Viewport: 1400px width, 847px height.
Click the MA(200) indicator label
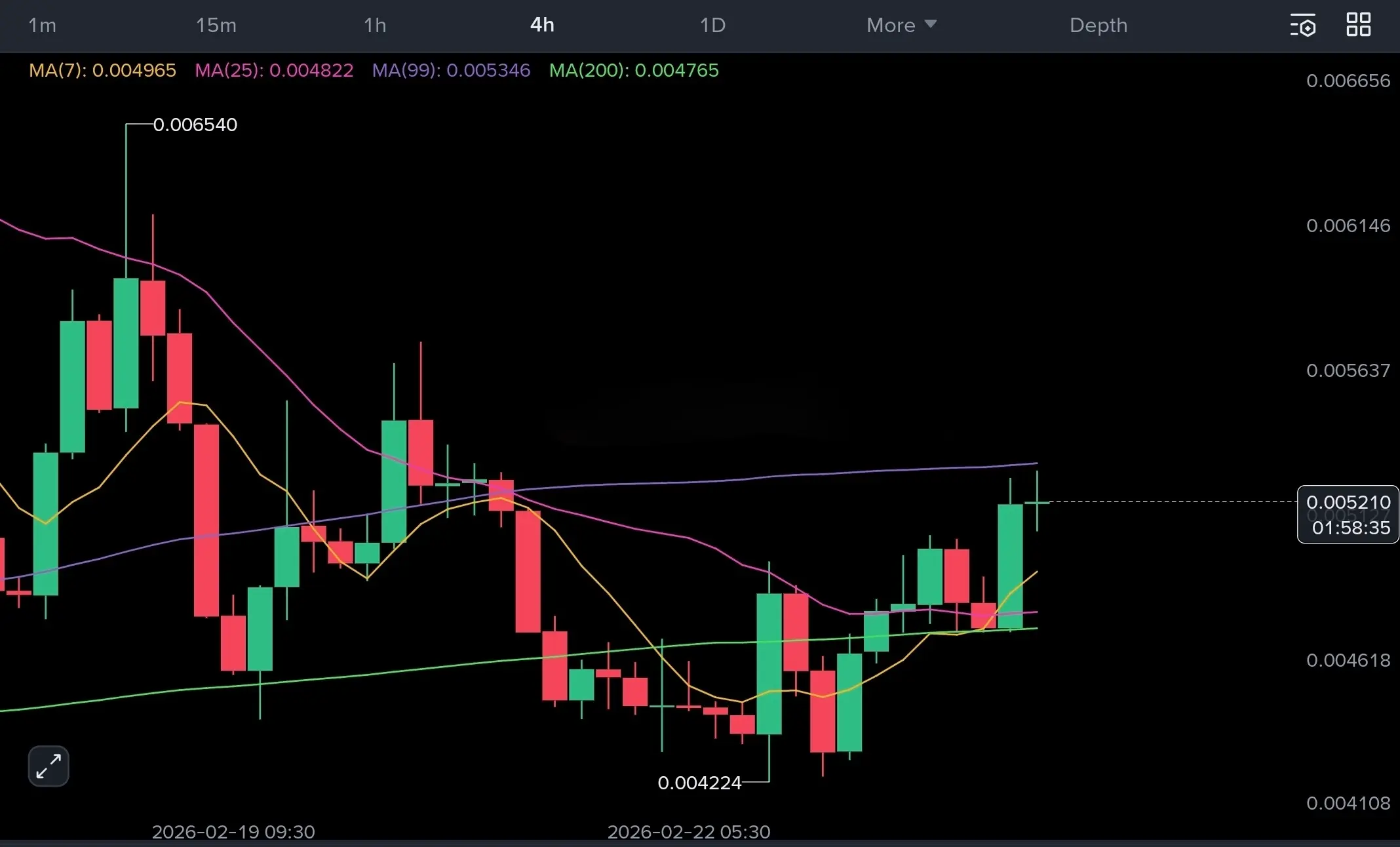click(634, 70)
